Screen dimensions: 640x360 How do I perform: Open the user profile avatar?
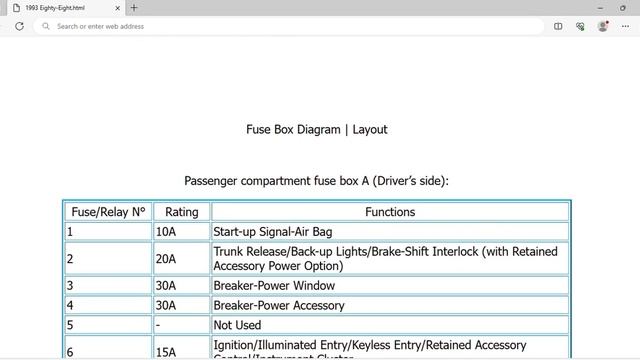(x=602, y=26)
